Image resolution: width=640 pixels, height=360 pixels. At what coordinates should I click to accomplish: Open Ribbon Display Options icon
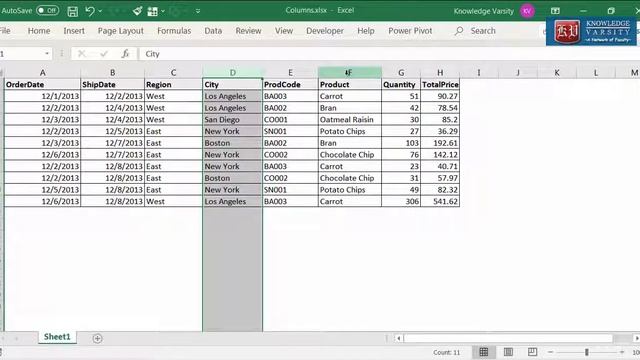[555, 11]
